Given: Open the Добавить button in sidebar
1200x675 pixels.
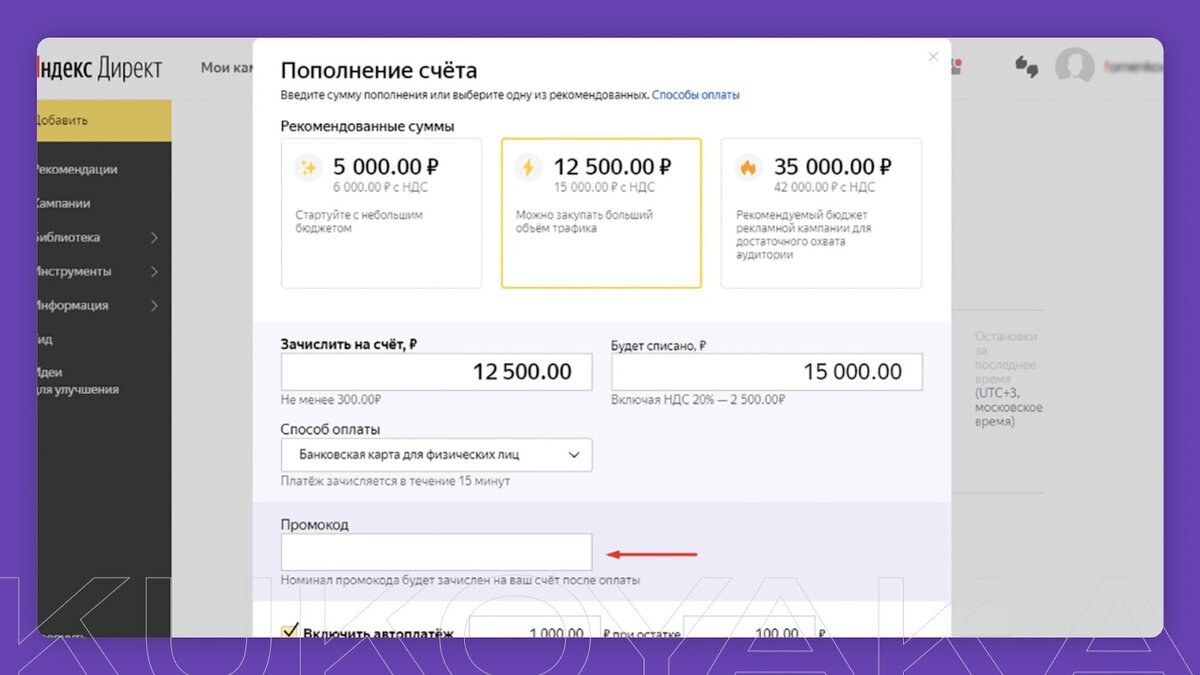Looking at the screenshot, I should (100, 120).
